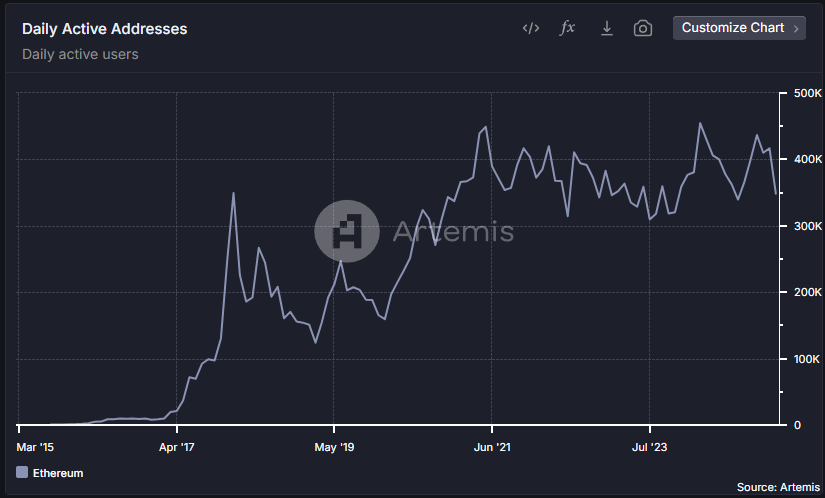The width and height of the screenshot is (825, 498).
Task: Take a chart snapshot with the camera icon
Action: click(643, 28)
